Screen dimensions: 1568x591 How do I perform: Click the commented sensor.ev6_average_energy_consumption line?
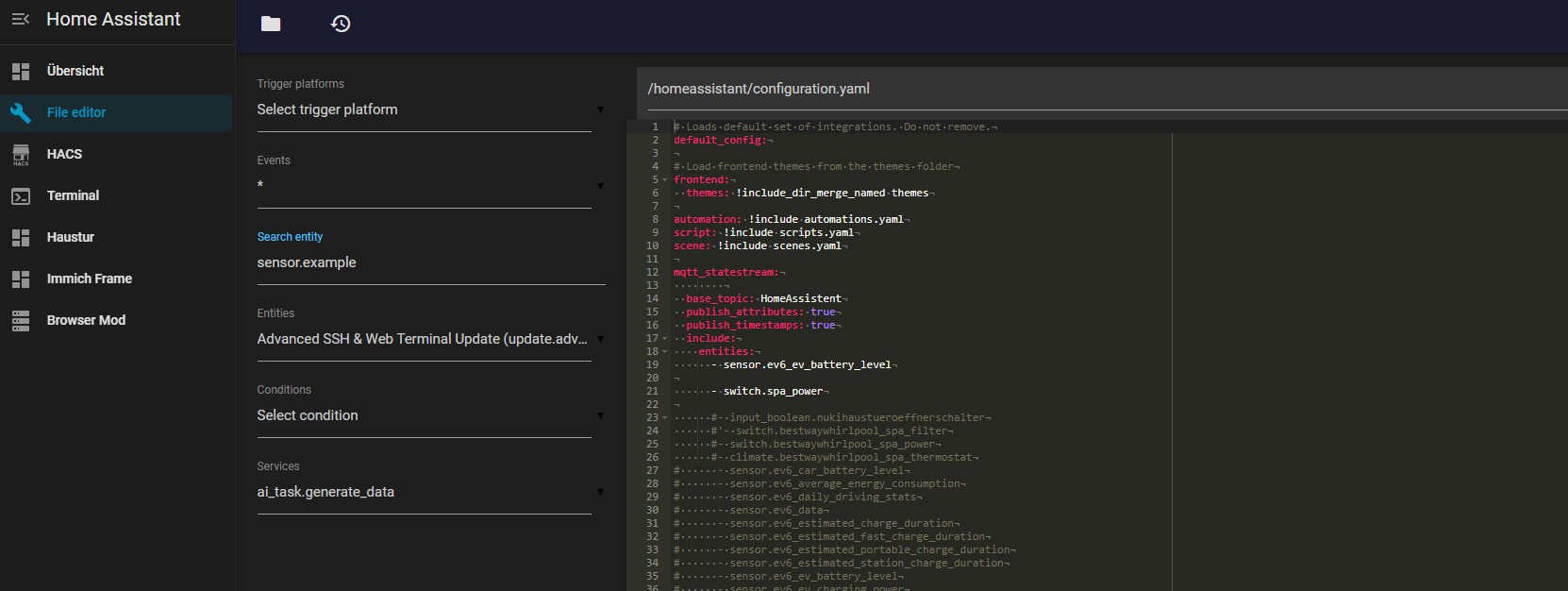click(x=820, y=483)
